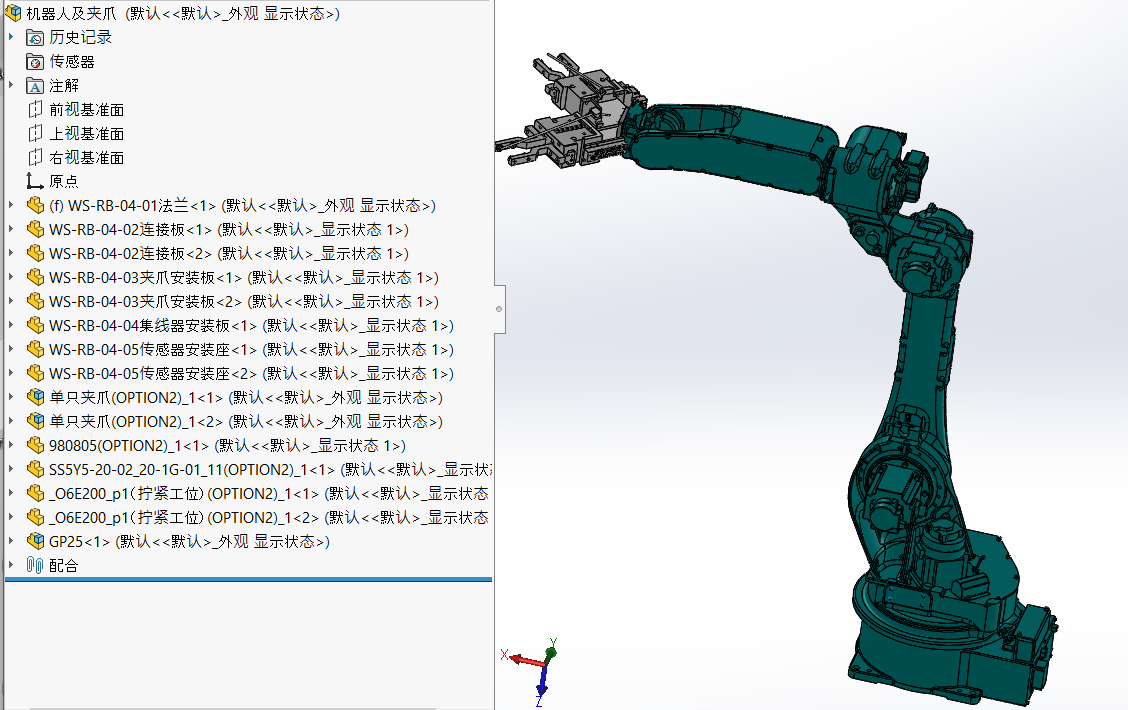The height and width of the screenshot is (710, 1128).
Task: Click the feature tree panel collapse handle
Action: coord(499,309)
